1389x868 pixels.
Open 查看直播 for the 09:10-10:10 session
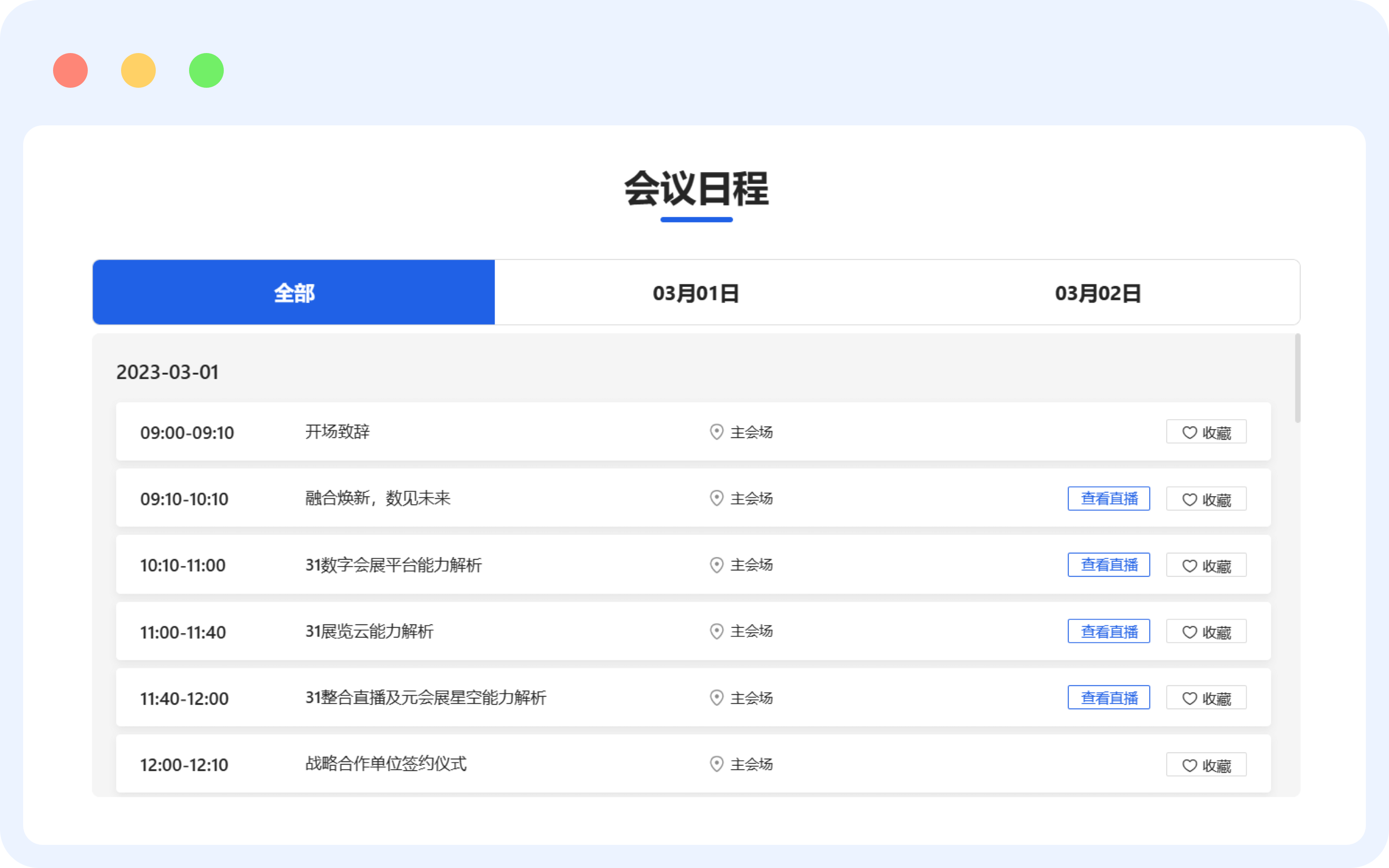[x=1108, y=498]
